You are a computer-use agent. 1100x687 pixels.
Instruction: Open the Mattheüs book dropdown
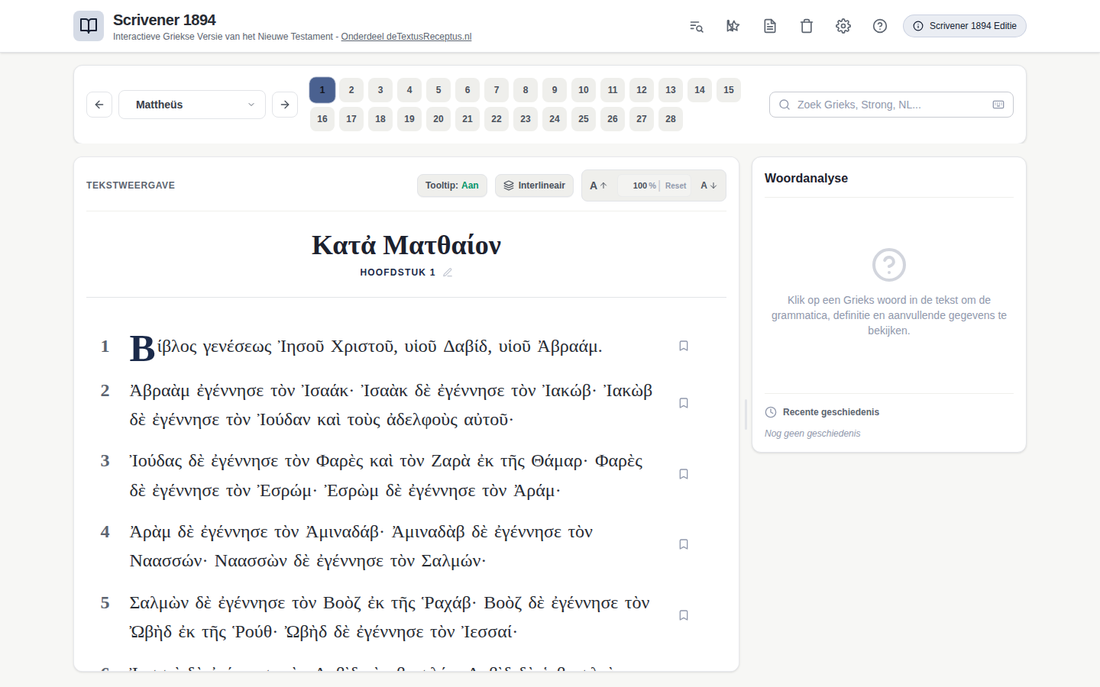tap(192, 105)
